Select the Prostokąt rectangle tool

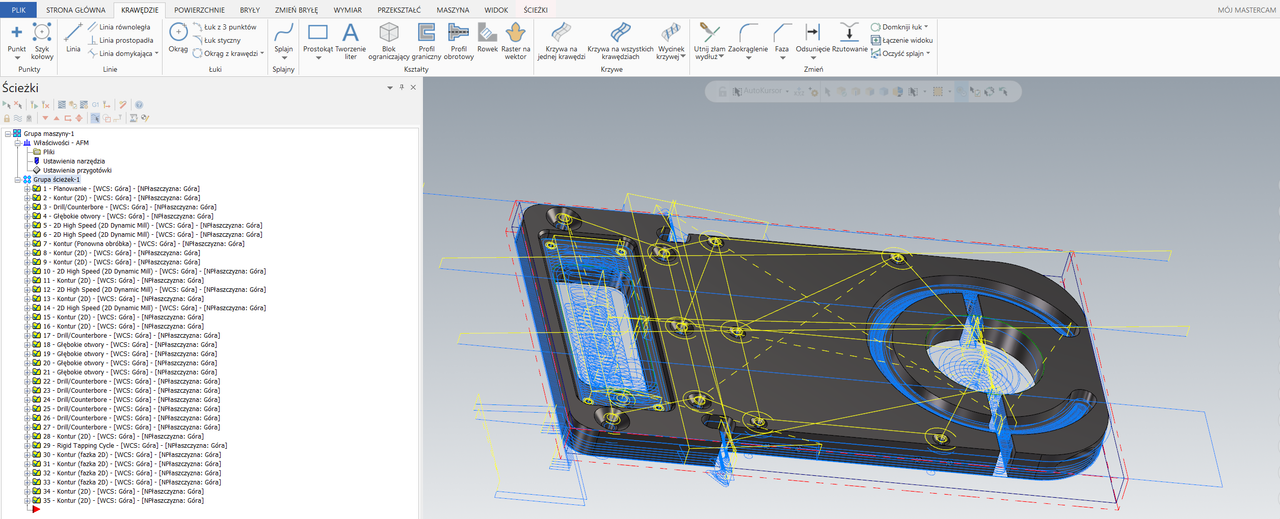coord(318,39)
